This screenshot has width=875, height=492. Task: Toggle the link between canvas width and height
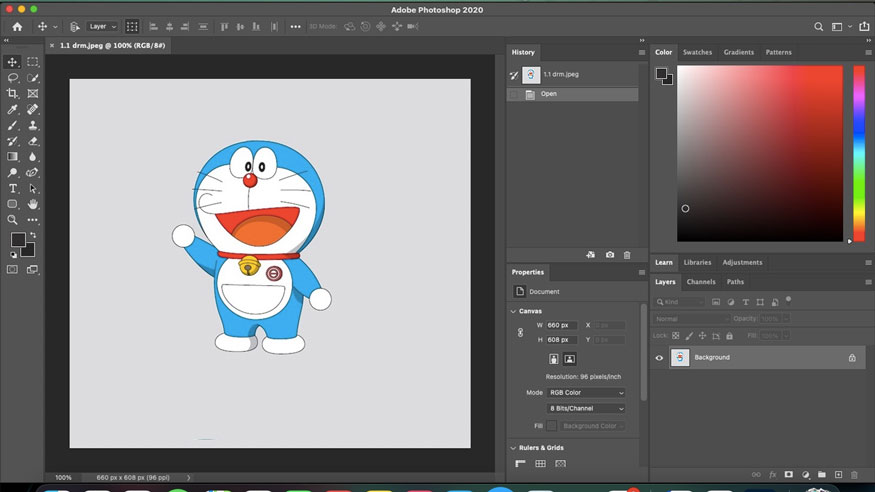(x=520, y=332)
